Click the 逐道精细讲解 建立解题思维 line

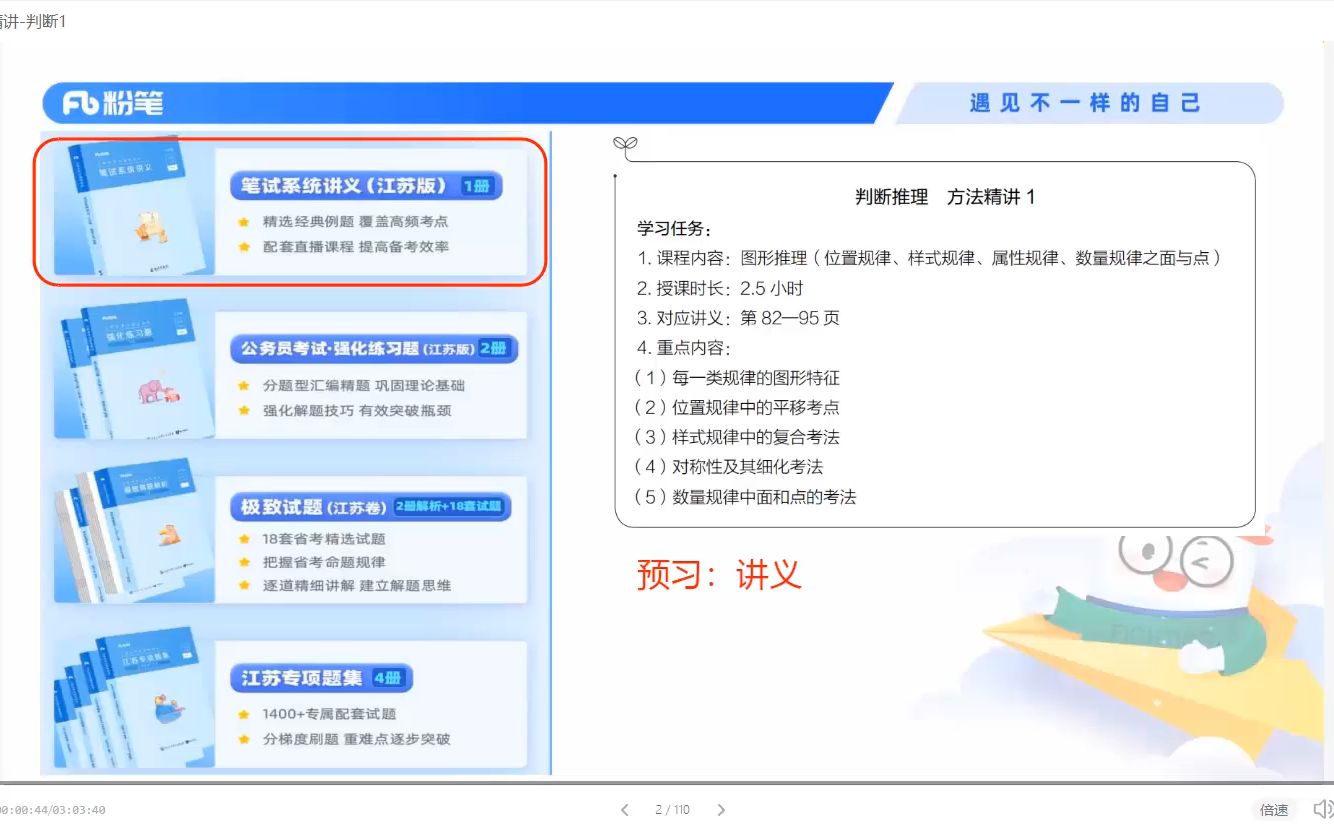coord(356,586)
